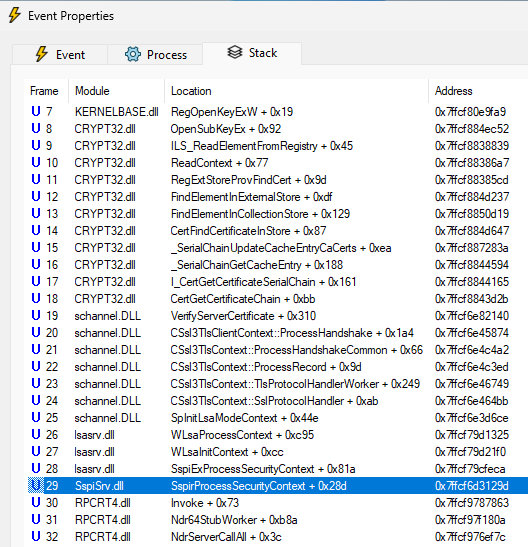The height and width of the screenshot is (547, 528).
Task: Click the user-mode U icon for frame 26
Action: pos(36,435)
